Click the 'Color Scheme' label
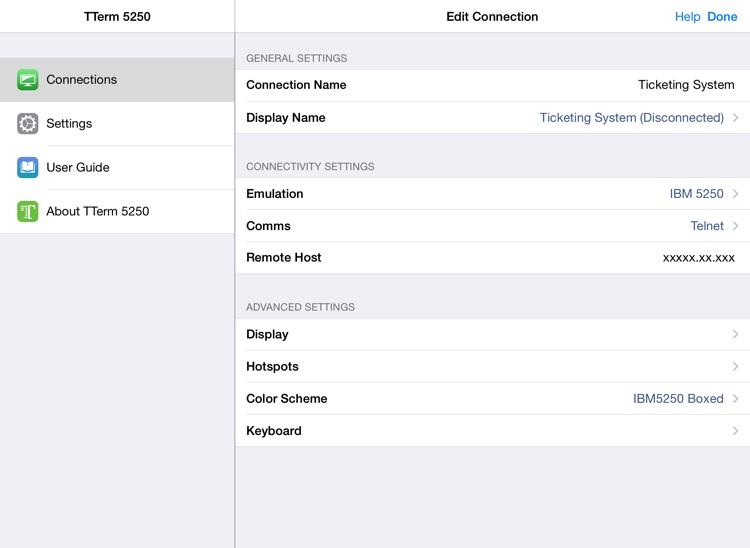The image size is (750, 548). [287, 398]
